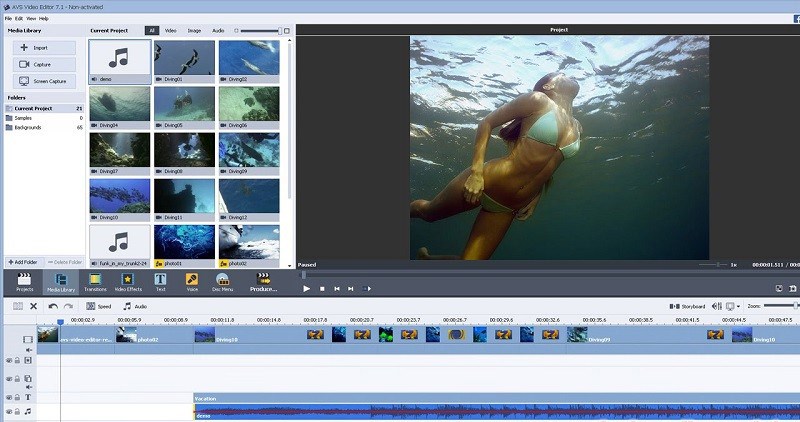Image resolution: width=800 pixels, height=422 pixels.
Task: Click the timeline playhead marker
Action: 60,322
